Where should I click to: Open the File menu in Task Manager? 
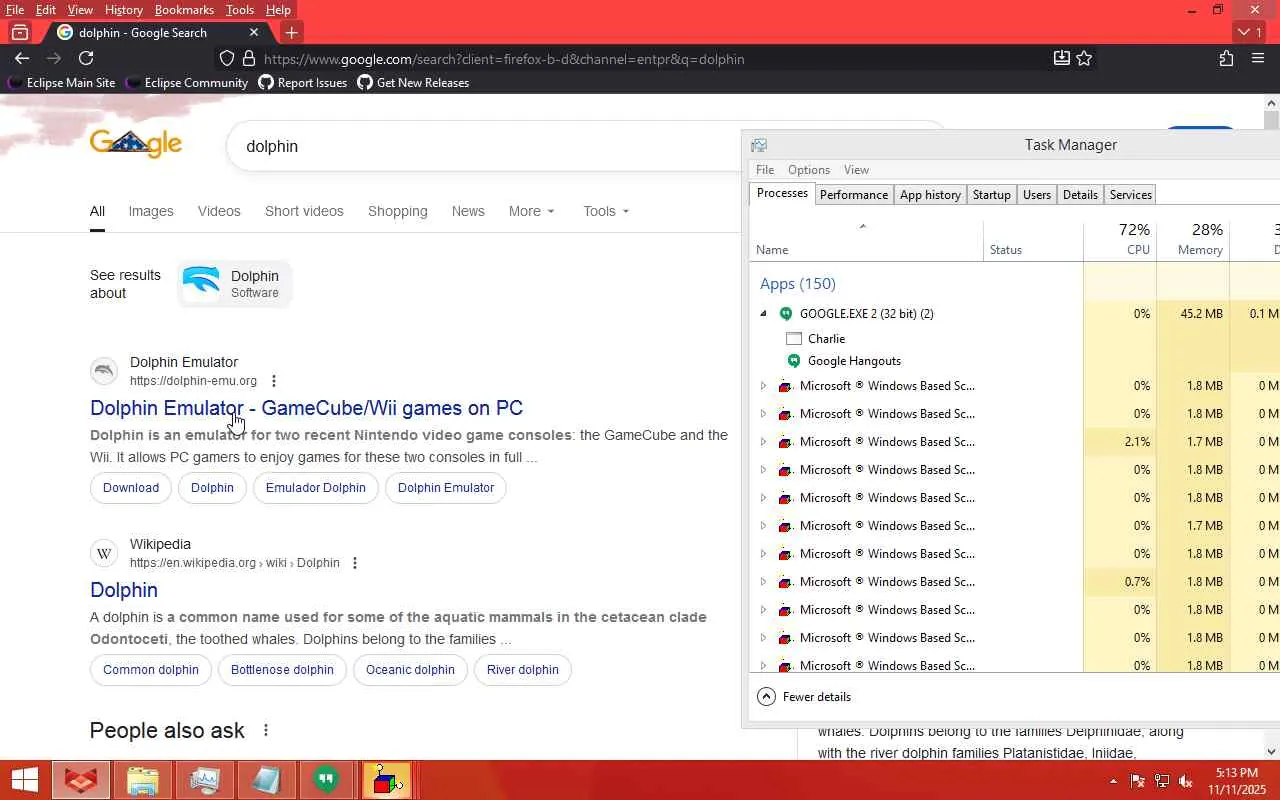point(765,170)
